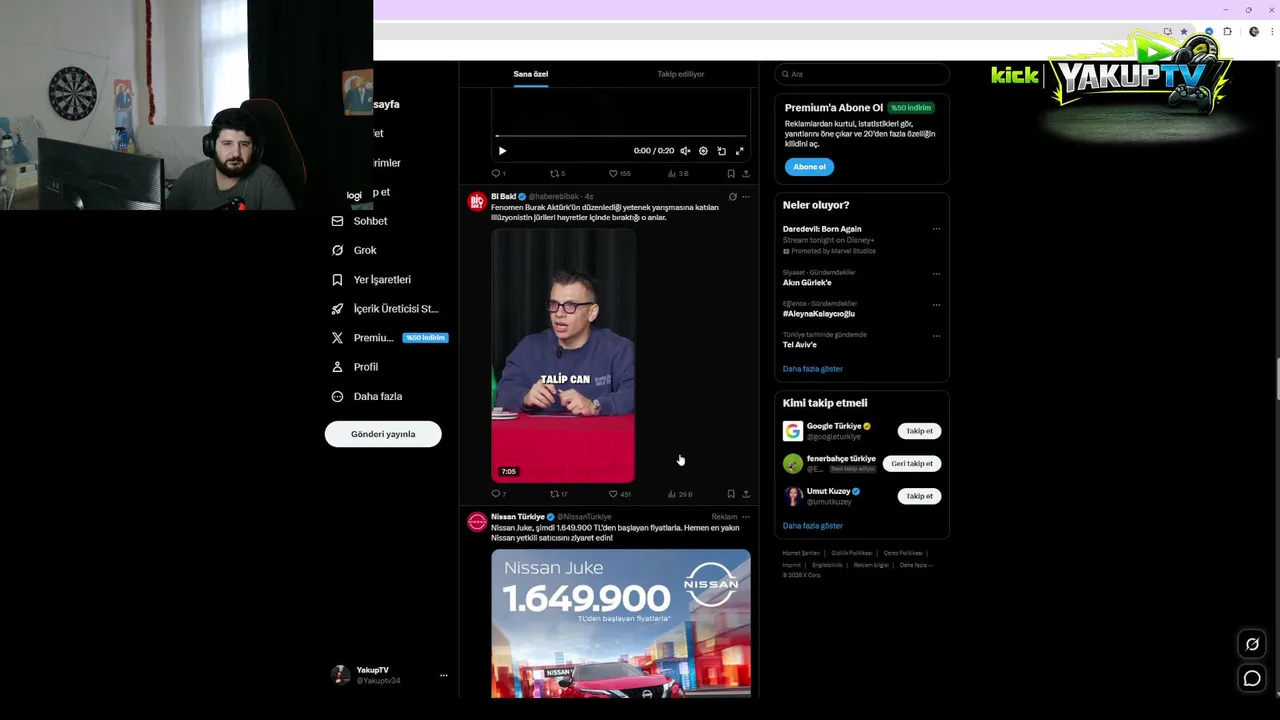This screenshot has width=1280, height=720.
Task: Click Abone ol premium button
Action: point(809,167)
